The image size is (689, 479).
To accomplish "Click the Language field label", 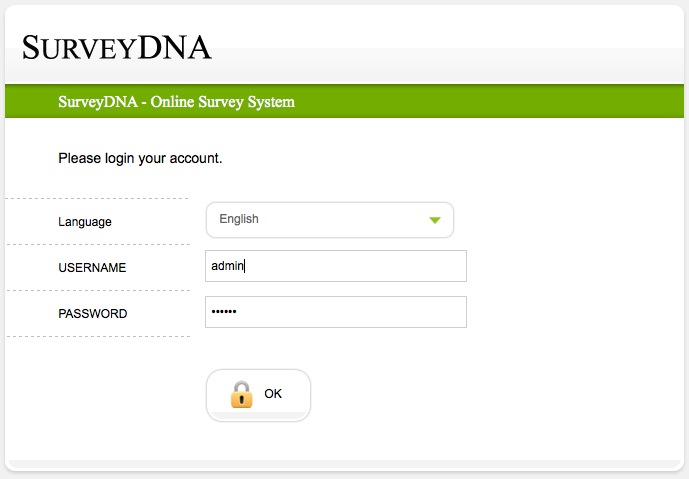I will pos(85,222).
